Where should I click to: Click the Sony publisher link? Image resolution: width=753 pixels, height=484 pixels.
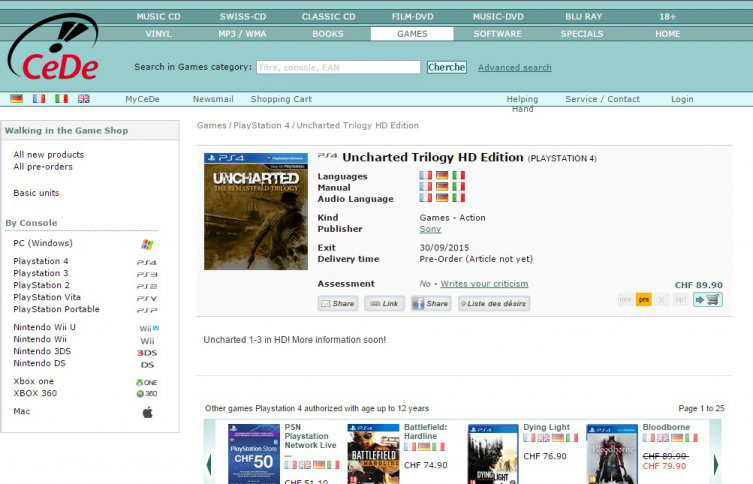[430, 229]
